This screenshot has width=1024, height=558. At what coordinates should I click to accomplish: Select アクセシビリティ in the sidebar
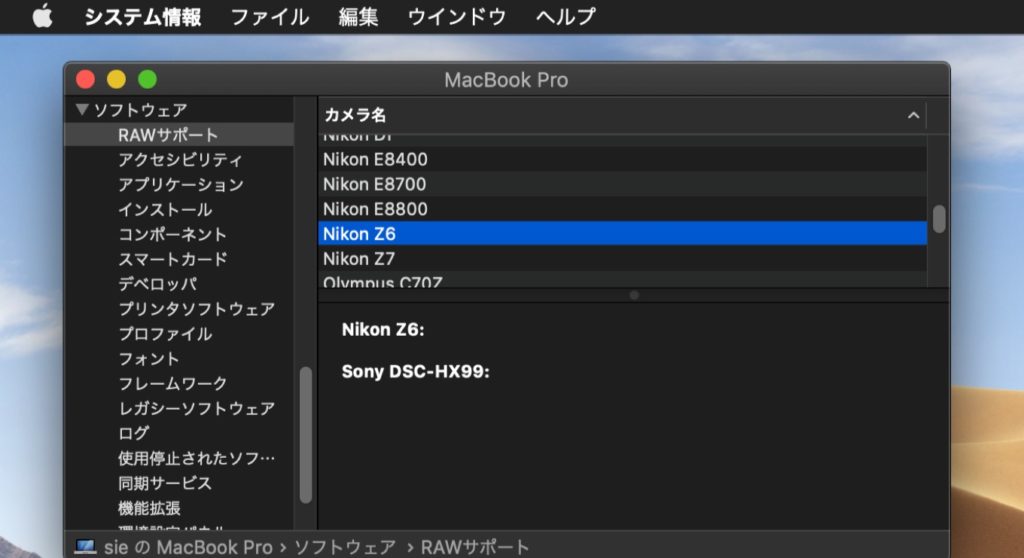point(180,159)
